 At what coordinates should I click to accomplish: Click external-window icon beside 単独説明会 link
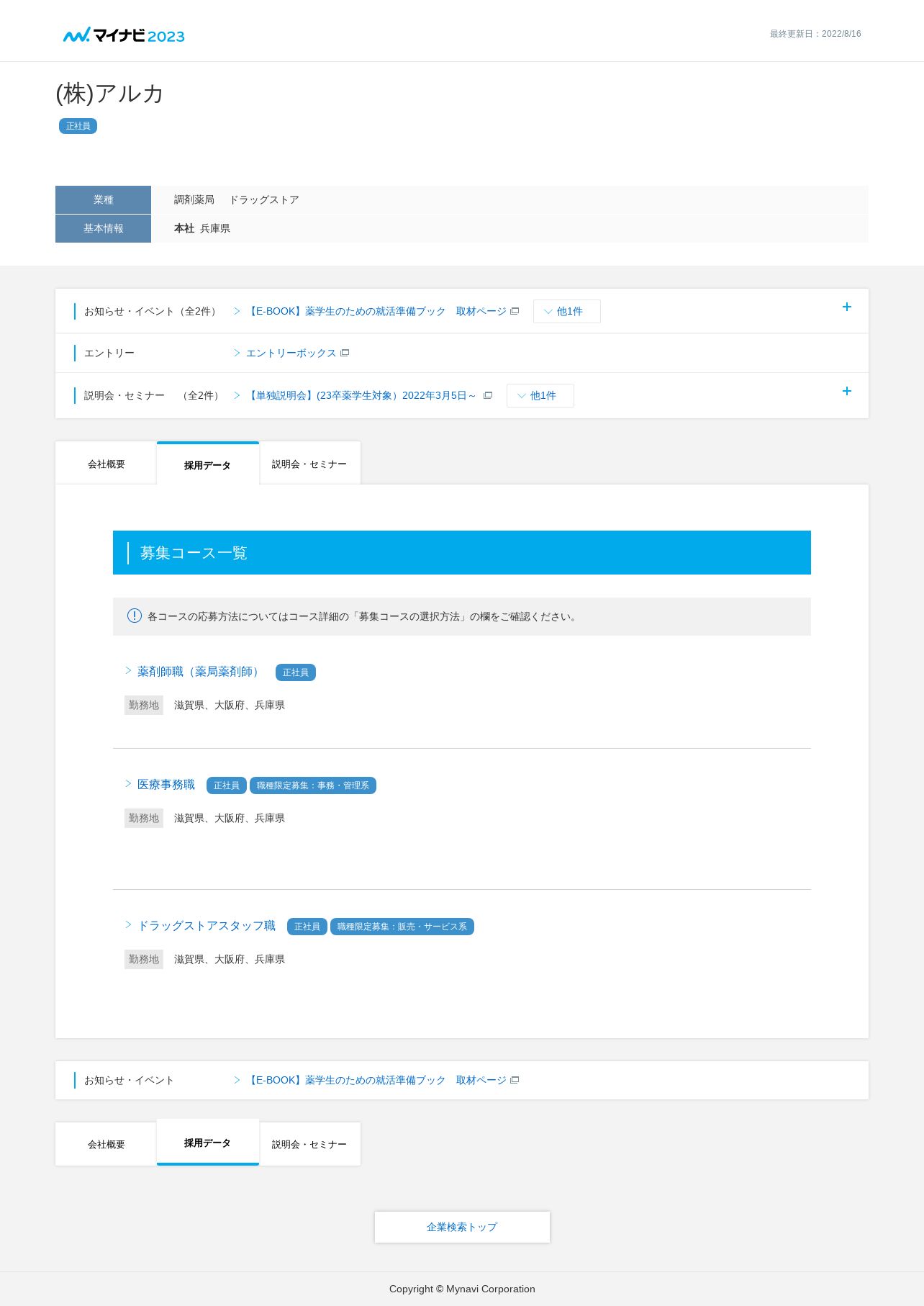488,395
